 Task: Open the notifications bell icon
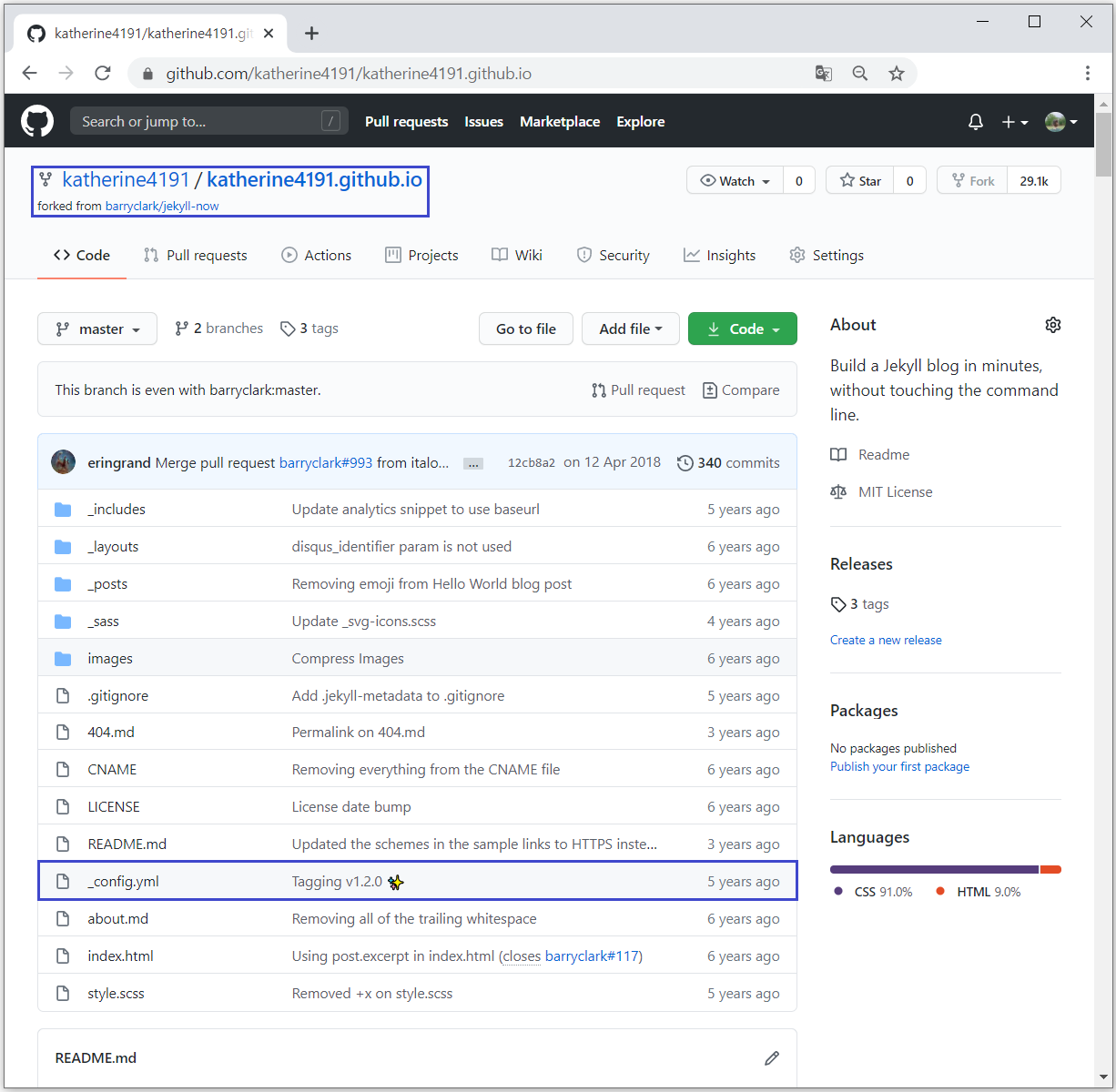(x=976, y=122)
